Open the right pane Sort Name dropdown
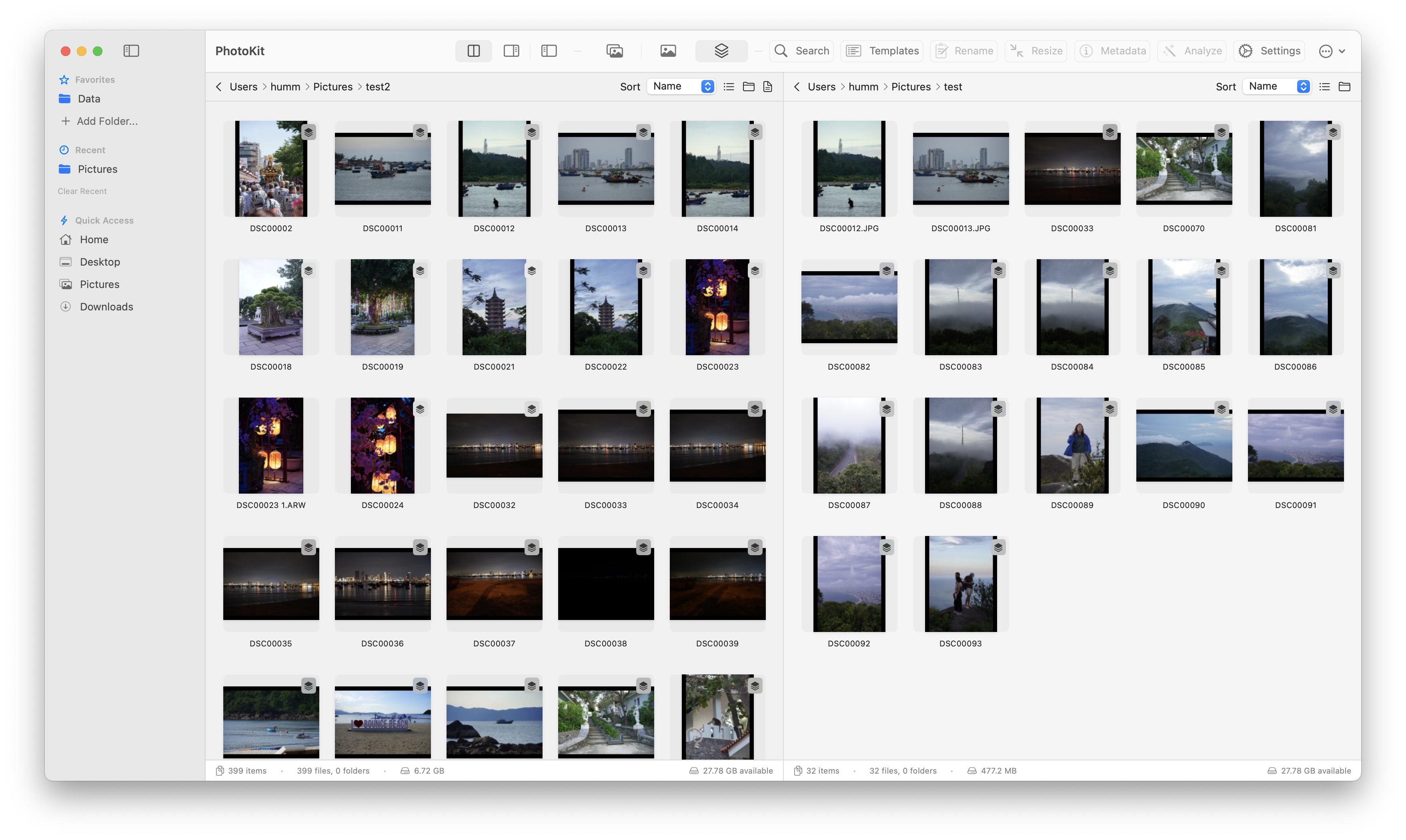This screenshot has width=1406, height=840. [1276, 87]
